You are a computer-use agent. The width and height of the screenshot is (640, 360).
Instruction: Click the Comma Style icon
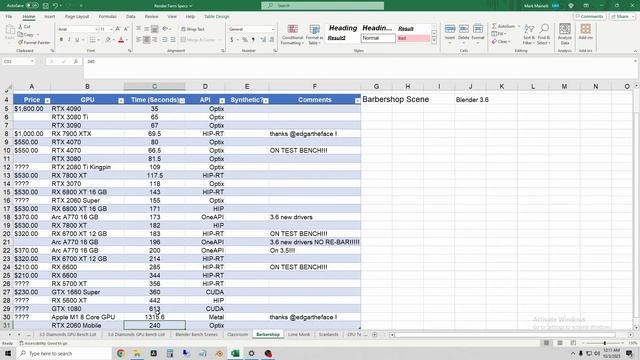[253, 40]
